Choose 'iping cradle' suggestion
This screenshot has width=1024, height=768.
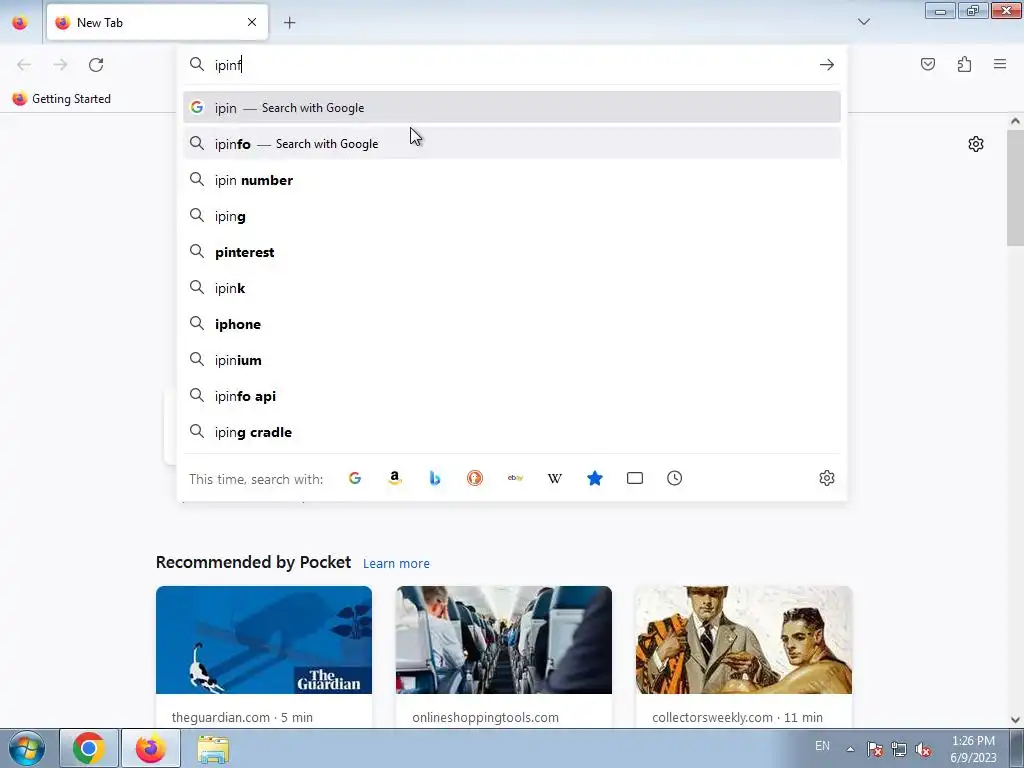coord(512,431)
